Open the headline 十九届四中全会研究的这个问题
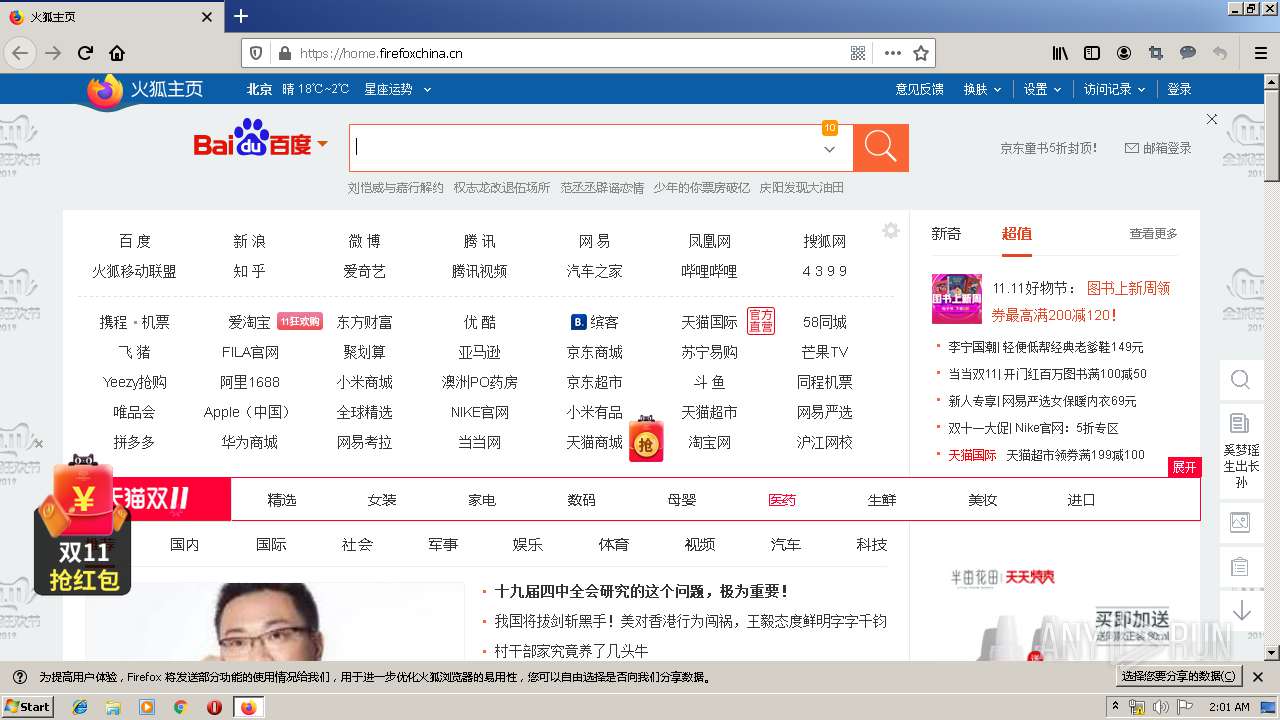Viewport: 1280px width, 720px height. [x=642, y=591]
